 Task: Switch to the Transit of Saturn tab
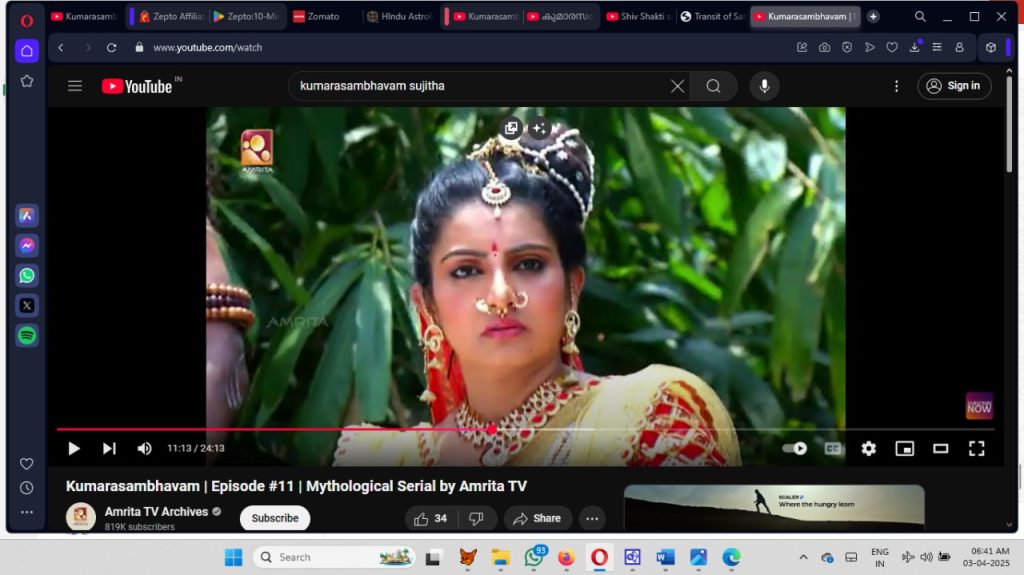tap(712, 16)
